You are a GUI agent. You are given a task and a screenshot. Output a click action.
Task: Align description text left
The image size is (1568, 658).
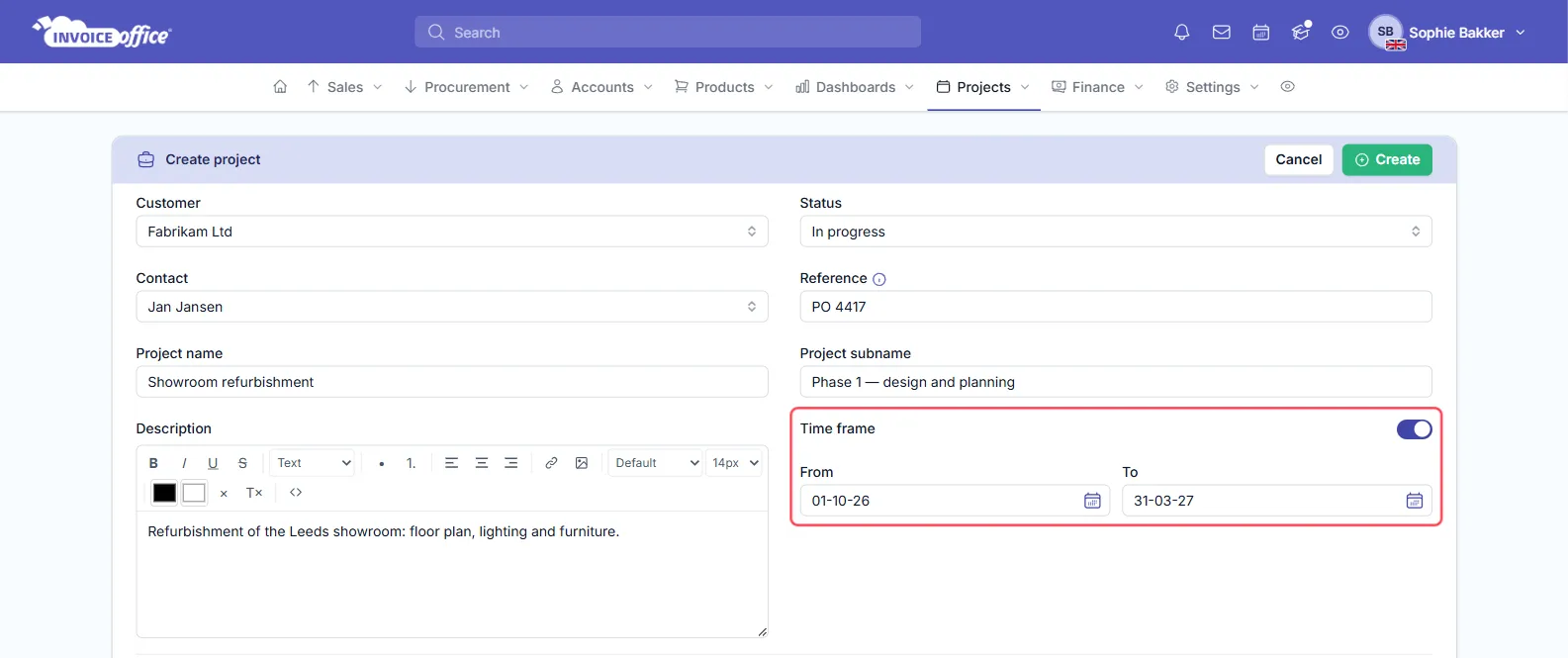(451, 463)
